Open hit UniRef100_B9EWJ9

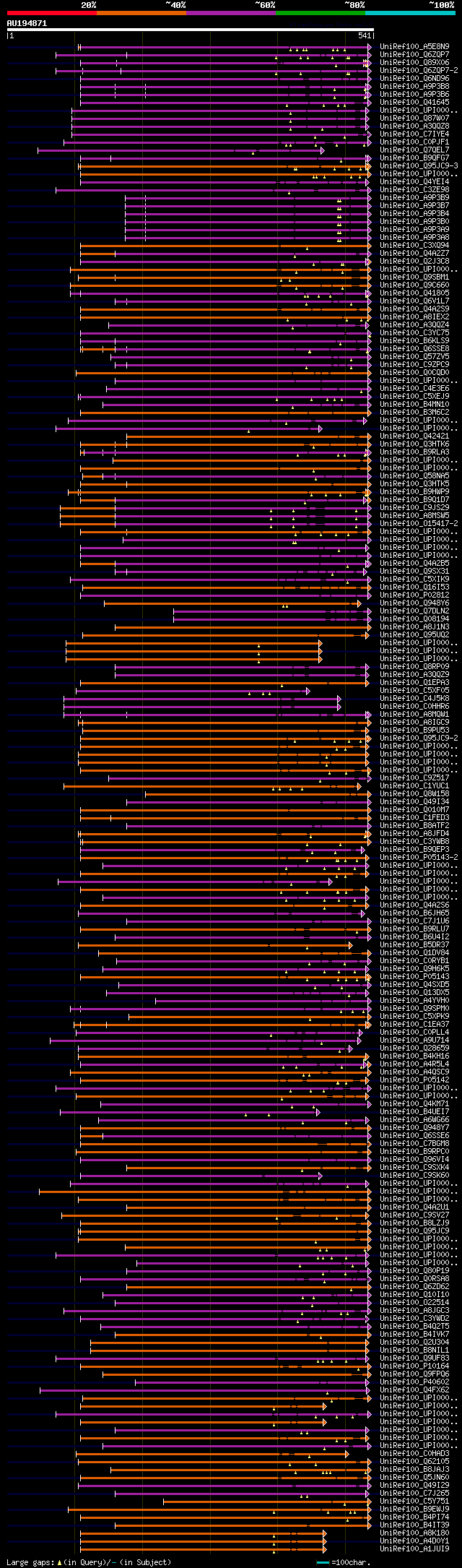(414, 1509)
